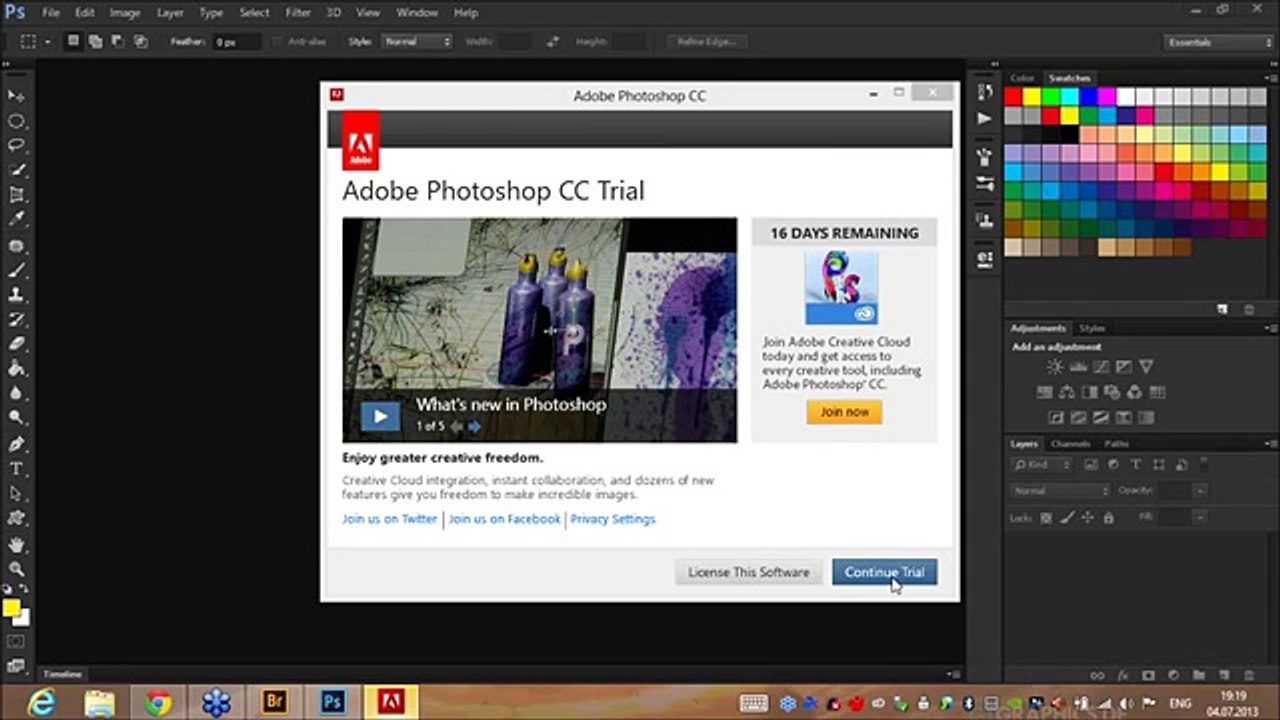Toggle lock all padlock icon
The image size is (1280, 720).
[x=1109, y=518]
